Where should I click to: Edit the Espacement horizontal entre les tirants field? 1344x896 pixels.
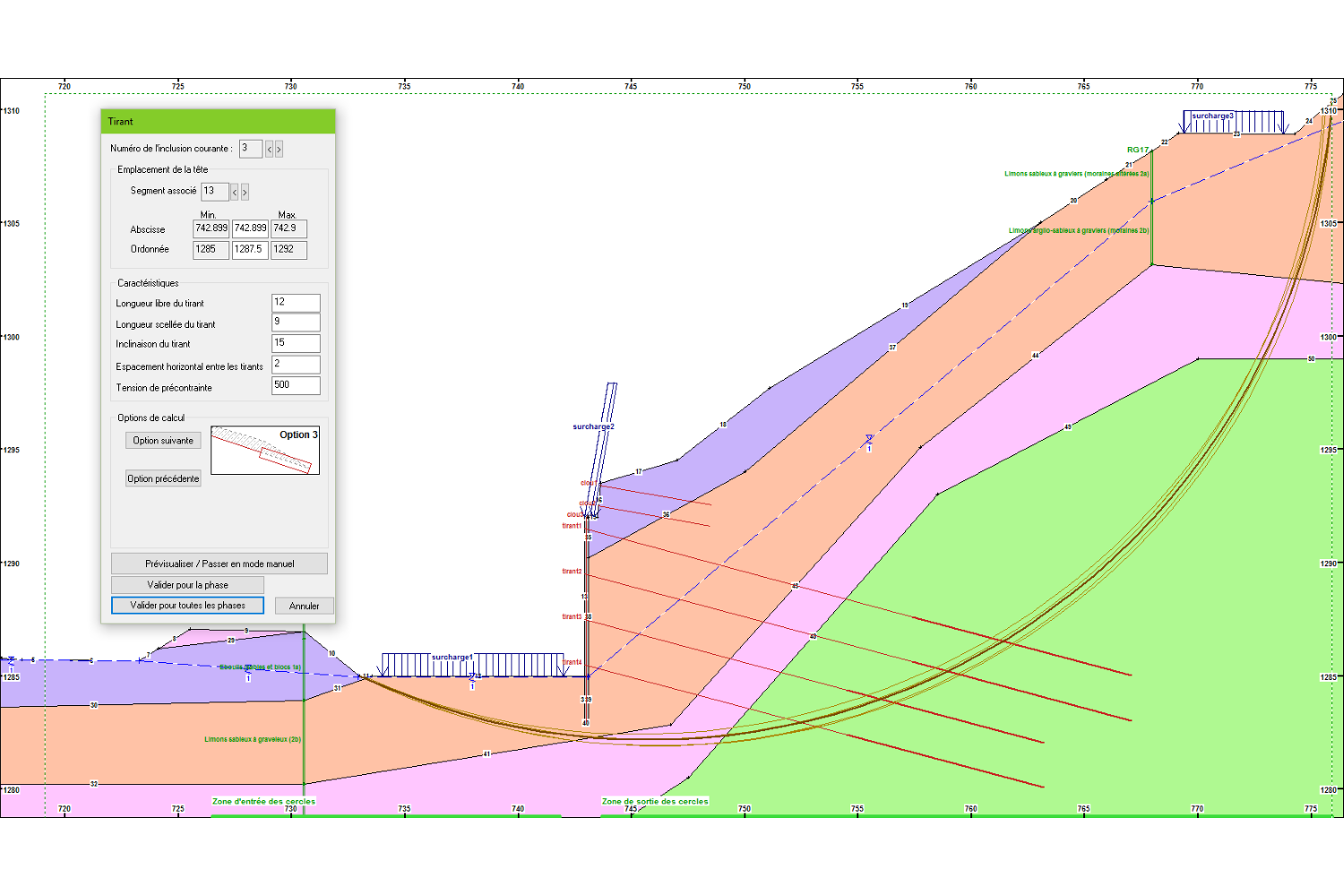pos(295,365)
